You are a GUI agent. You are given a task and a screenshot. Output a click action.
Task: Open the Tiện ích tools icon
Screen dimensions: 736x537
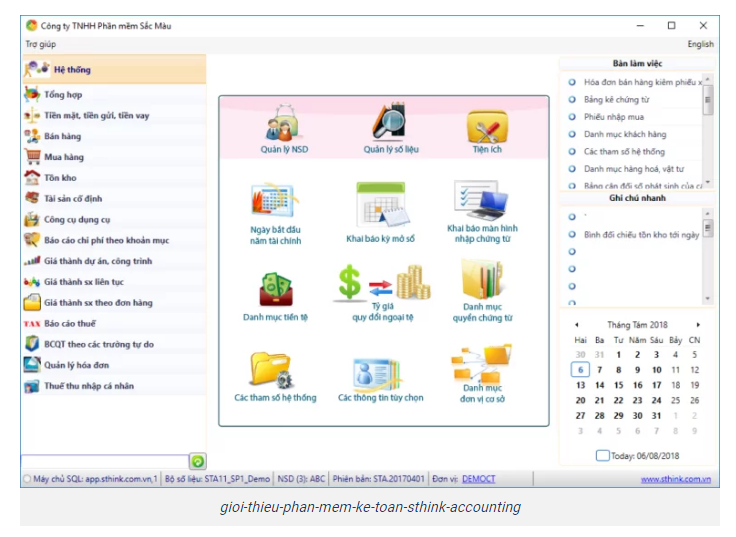pyautogui.click(x=487, y=127)
